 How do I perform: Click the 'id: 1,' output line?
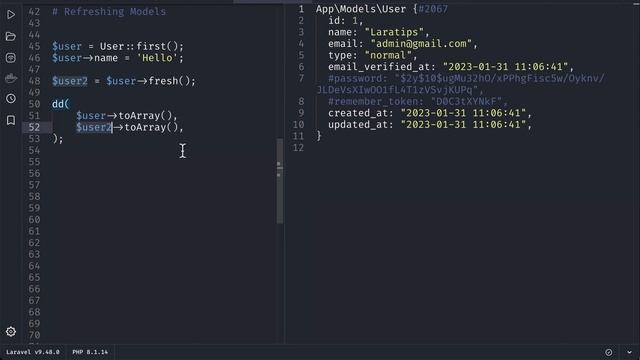[x=345, y=20]
